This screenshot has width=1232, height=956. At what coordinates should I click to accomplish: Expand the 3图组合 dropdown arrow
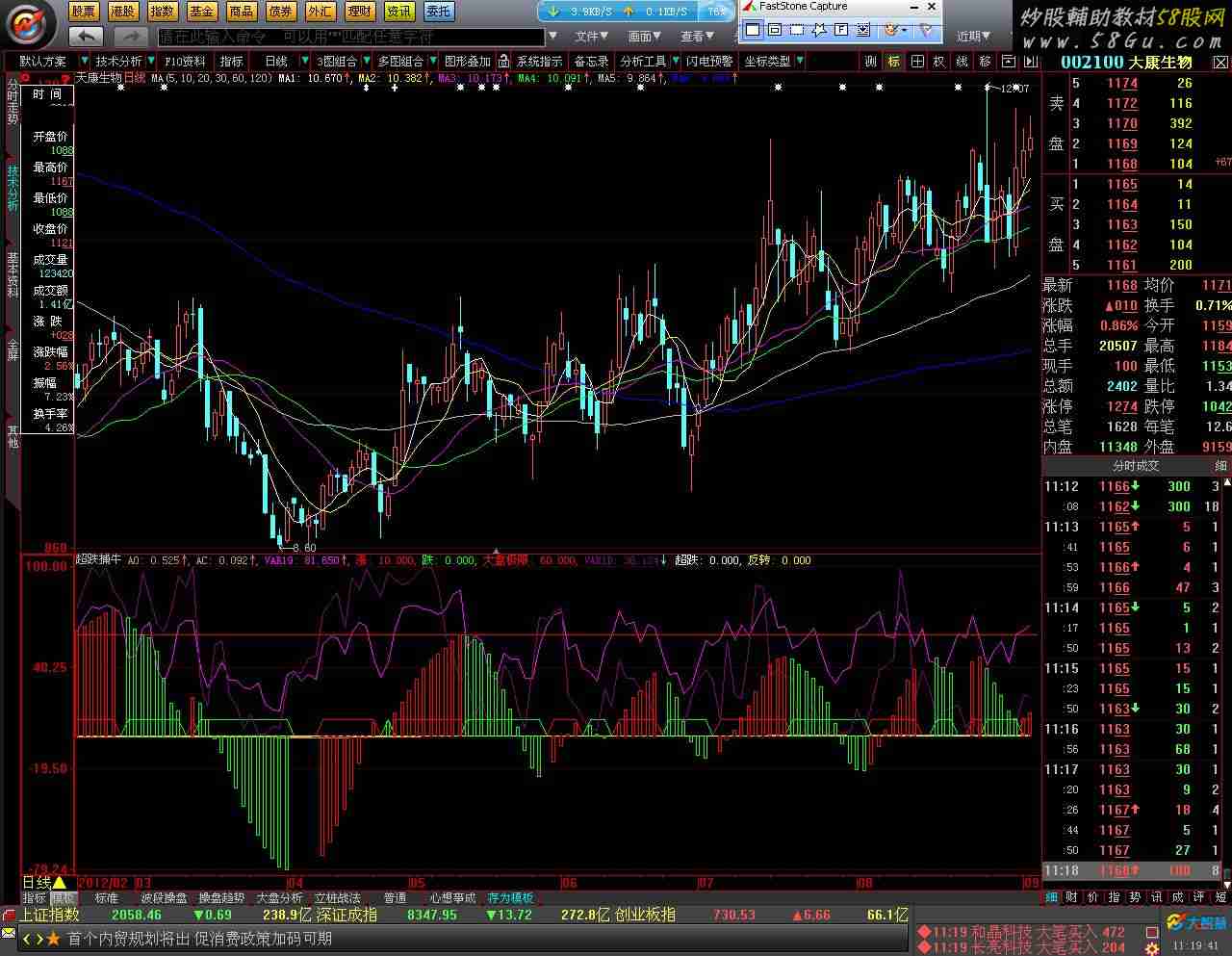366,61
